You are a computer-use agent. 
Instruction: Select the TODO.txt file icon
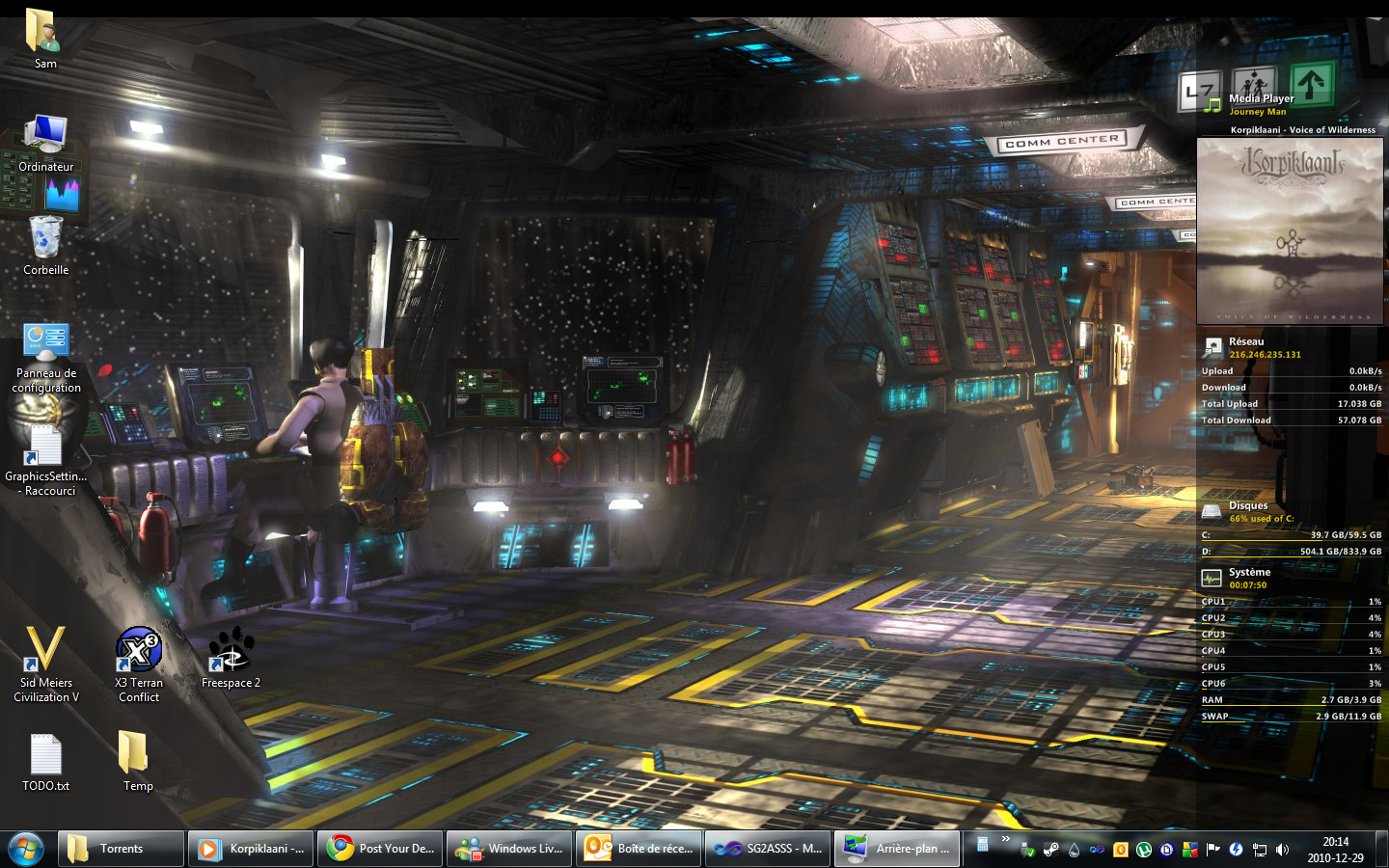45,763
